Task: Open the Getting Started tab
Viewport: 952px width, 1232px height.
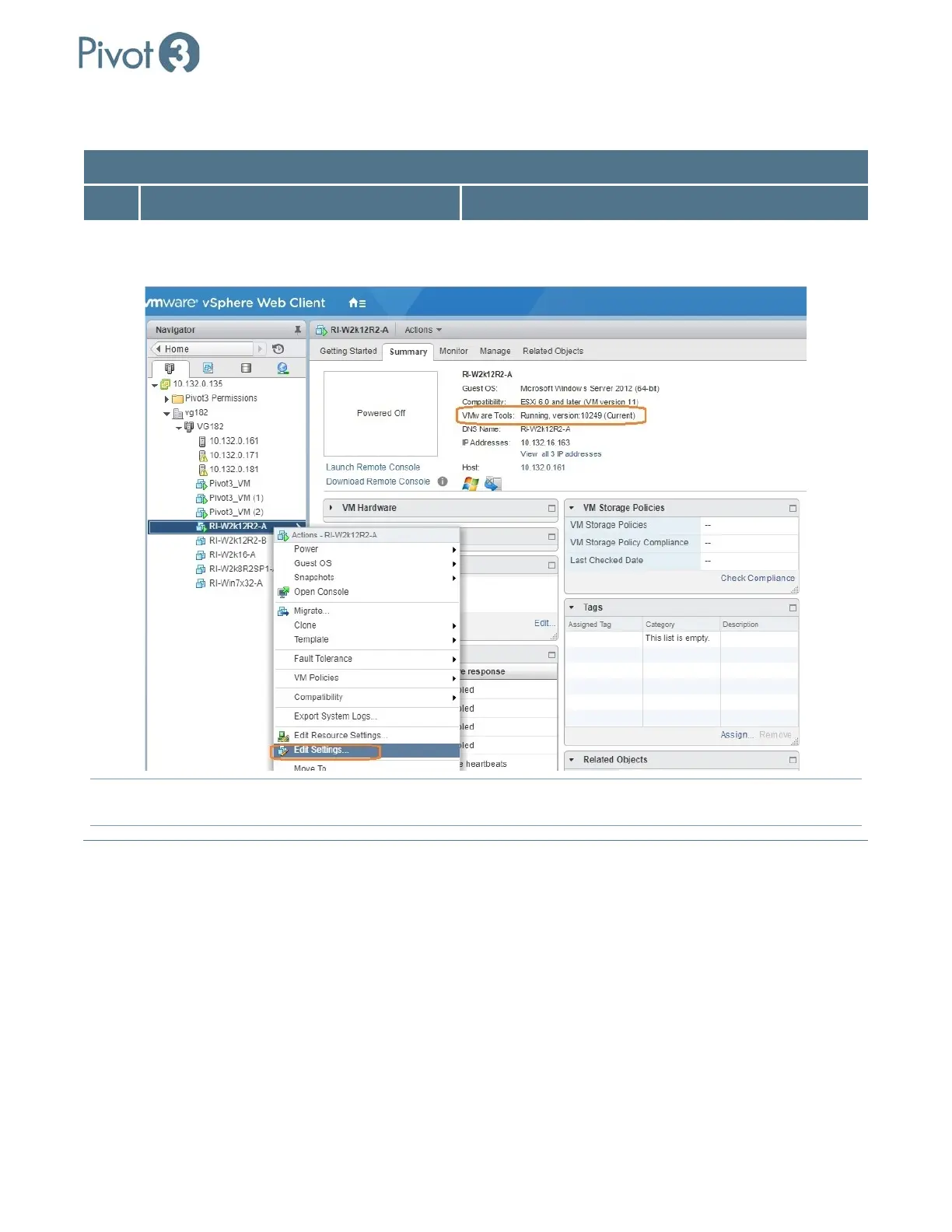Action: click(348, 352)
